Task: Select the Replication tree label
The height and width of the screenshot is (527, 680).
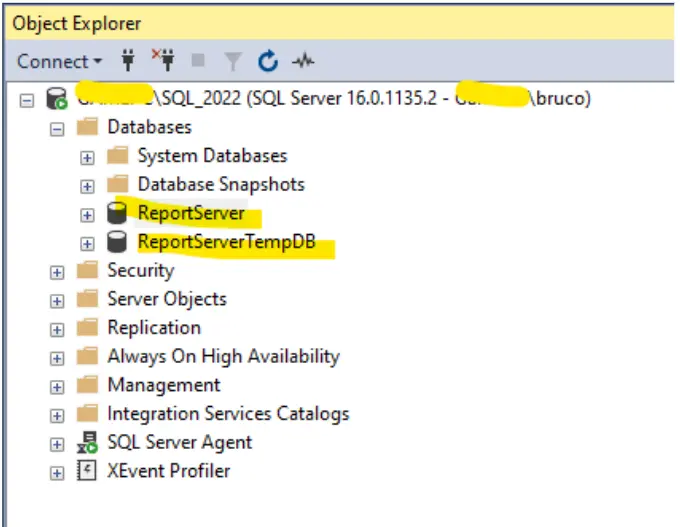Action: [x=154, y=328]
